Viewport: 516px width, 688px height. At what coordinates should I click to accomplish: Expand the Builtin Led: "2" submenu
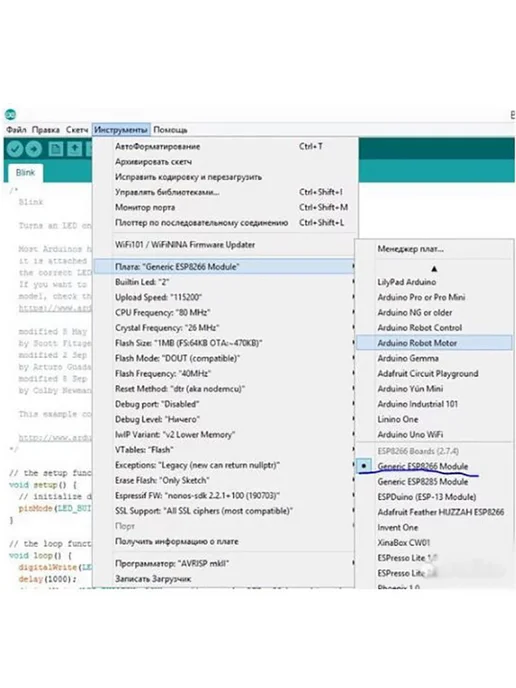(225, 282)
